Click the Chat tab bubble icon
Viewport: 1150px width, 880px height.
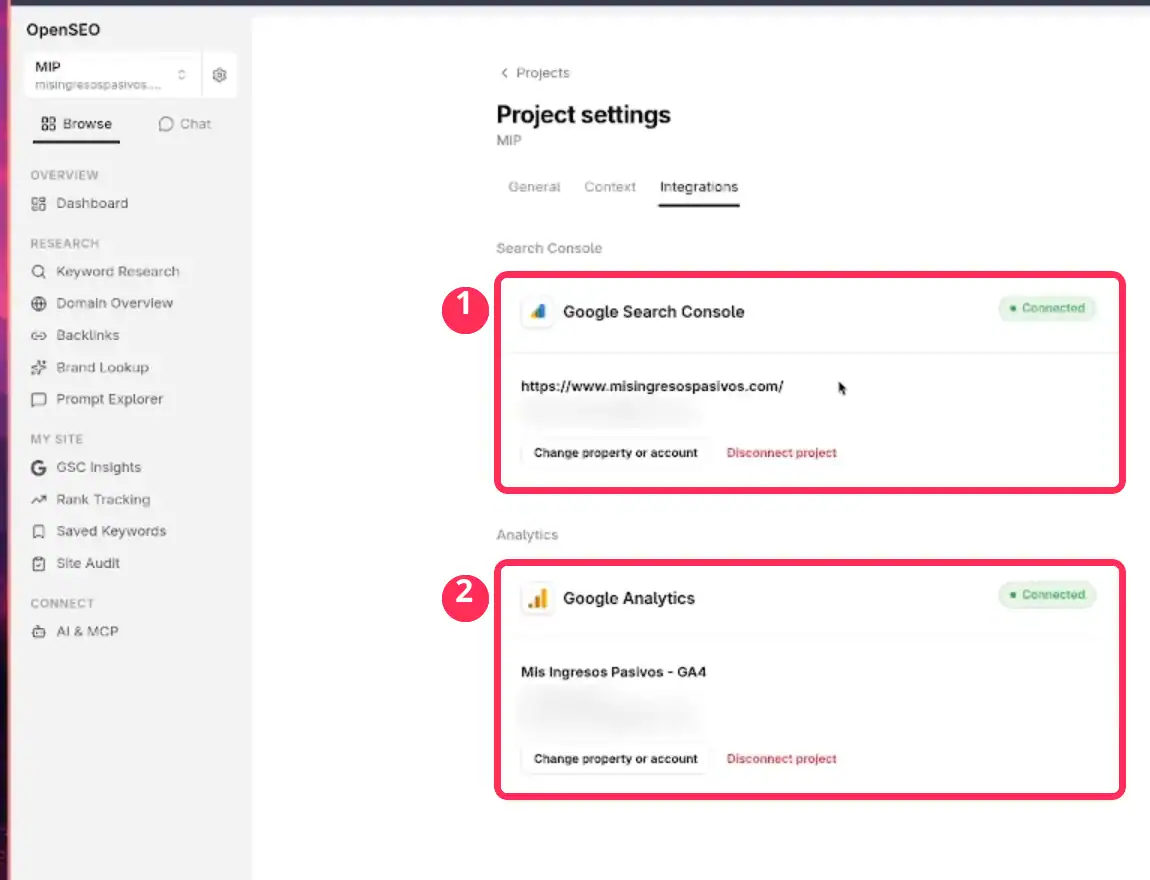166,124
